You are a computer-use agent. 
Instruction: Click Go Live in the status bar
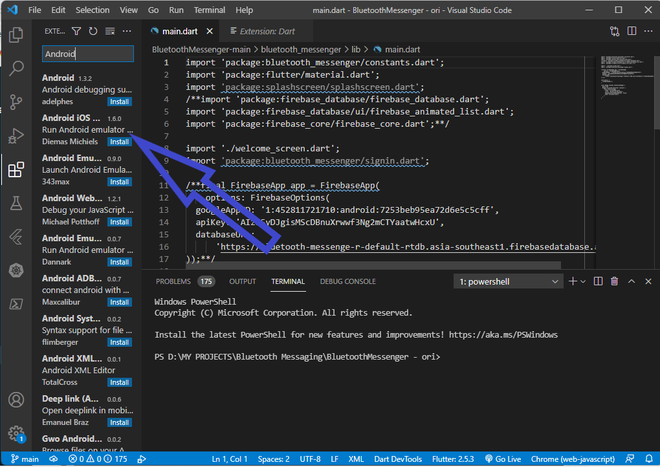[x=503, y=459]
